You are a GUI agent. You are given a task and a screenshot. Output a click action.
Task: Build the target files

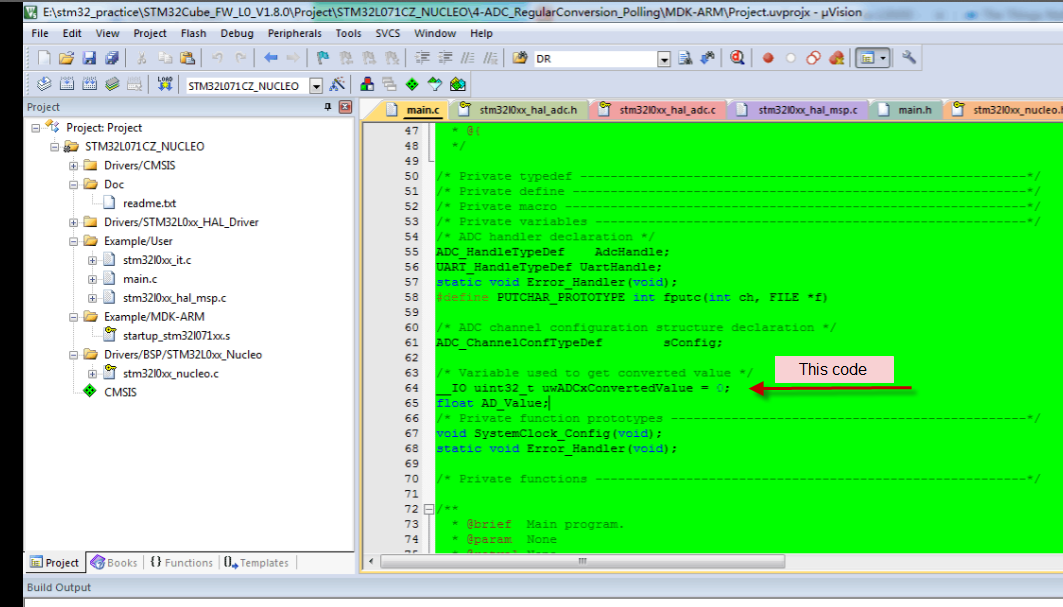(x=66, y=85)
